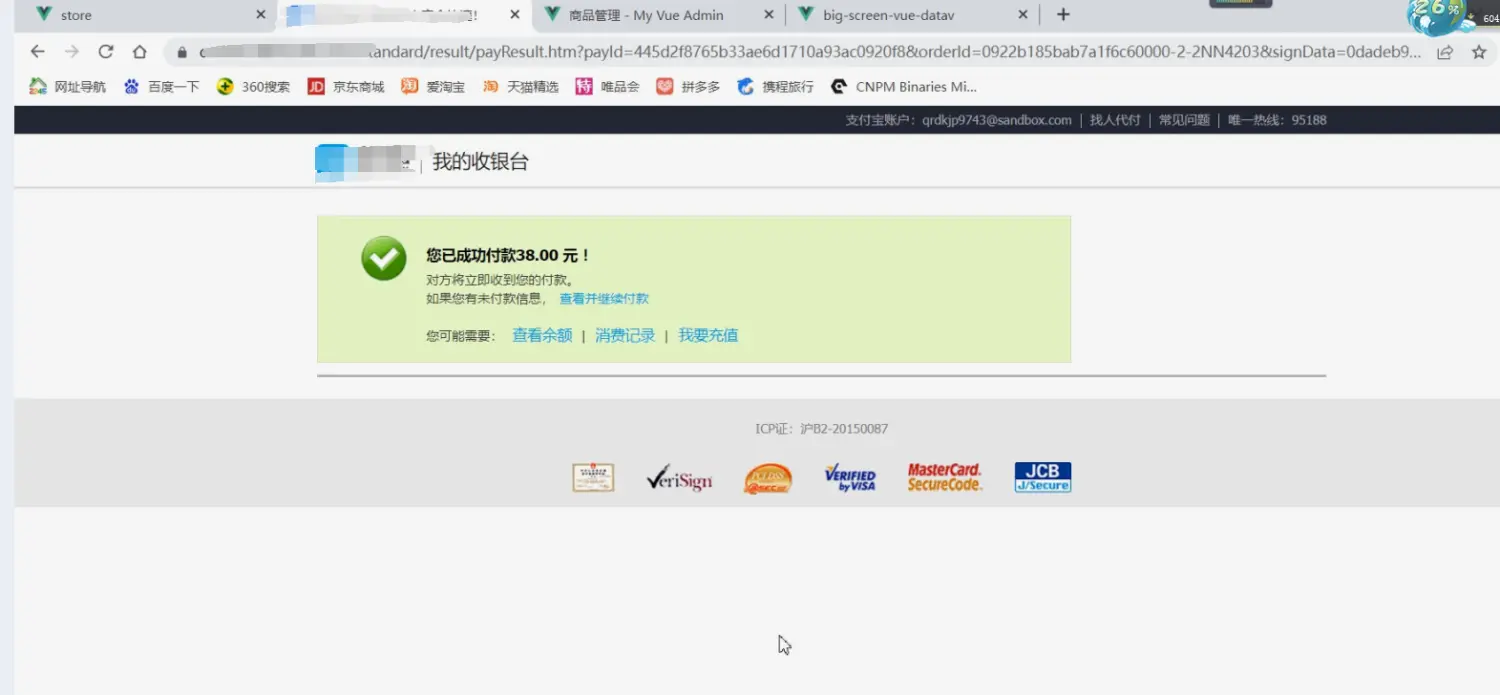This screenshot has height=695, width=1500.
Task: Reload the payment result page
Action: [x=105, y=52]
